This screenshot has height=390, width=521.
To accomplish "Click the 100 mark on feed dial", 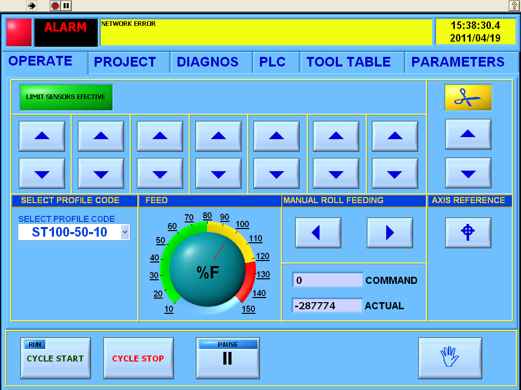I will (242, 224).
